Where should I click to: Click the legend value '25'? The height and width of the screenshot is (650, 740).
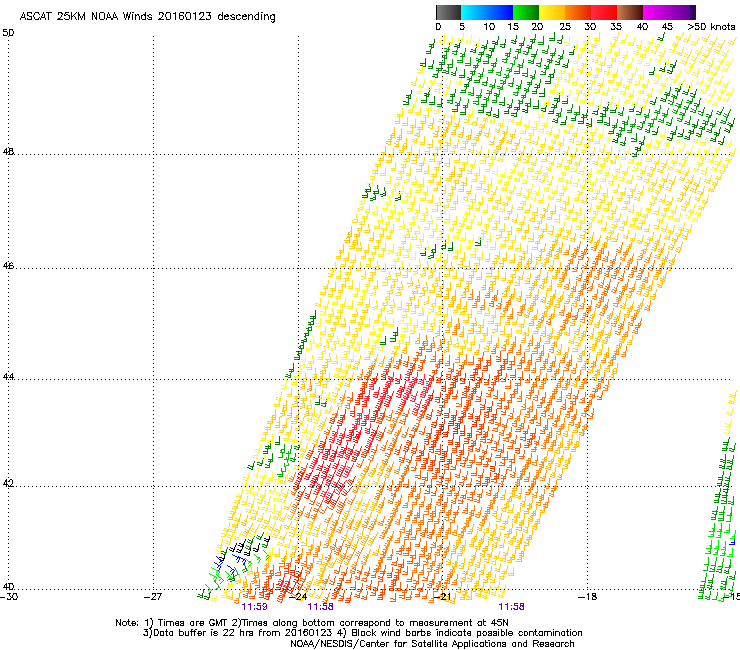(565, 27)
